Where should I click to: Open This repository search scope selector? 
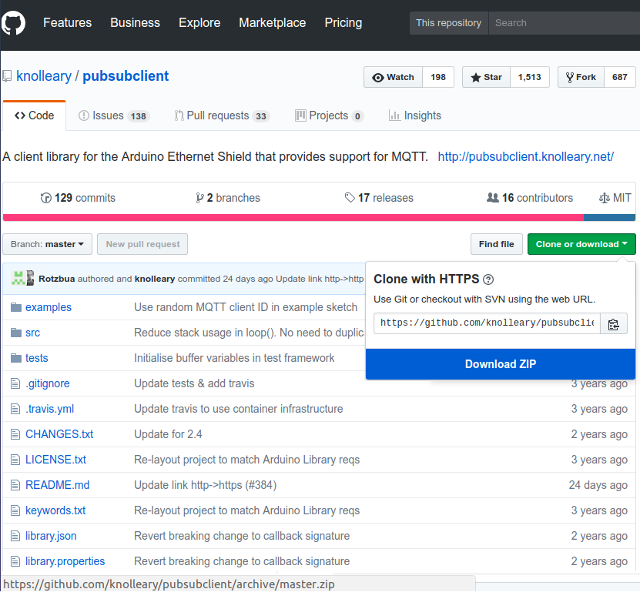click(x=449, y=23)
